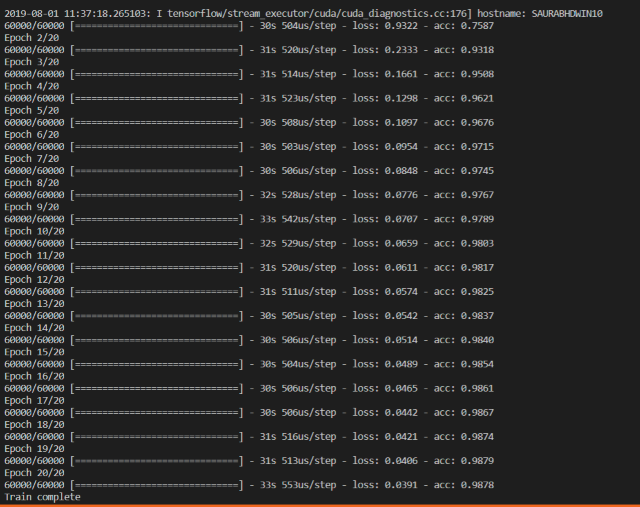
Task: Click the acc value 0.9745
Action: [x=477, y=171]
